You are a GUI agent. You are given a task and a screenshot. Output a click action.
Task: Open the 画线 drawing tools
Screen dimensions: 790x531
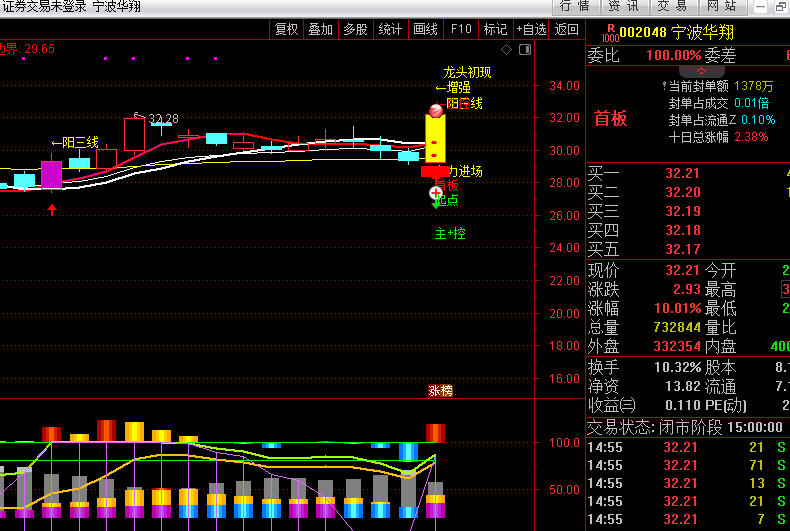click(x=425, y=29)
